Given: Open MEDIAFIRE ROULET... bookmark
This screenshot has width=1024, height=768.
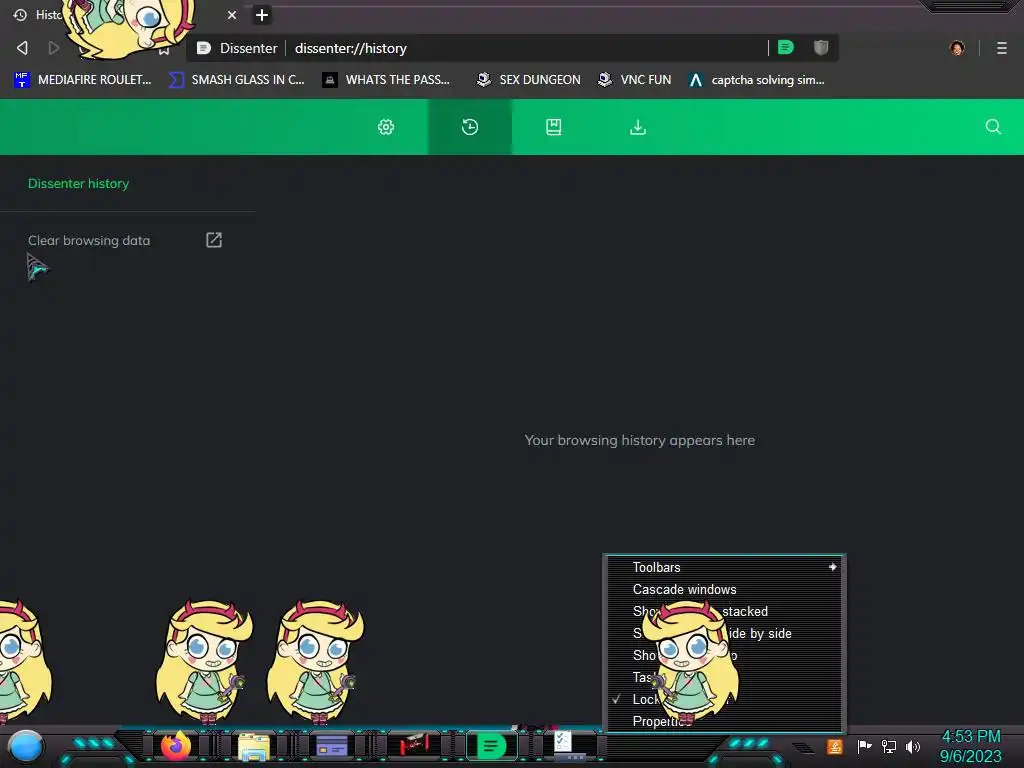Looking at the screenshot, I should (83, 80).
